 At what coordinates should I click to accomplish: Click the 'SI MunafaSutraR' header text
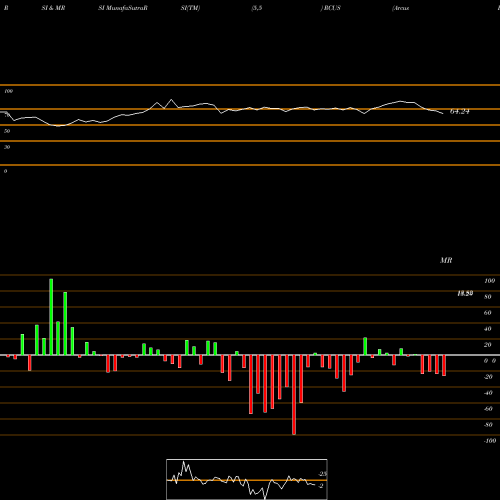pyautogui.click(x=123, y=8)
